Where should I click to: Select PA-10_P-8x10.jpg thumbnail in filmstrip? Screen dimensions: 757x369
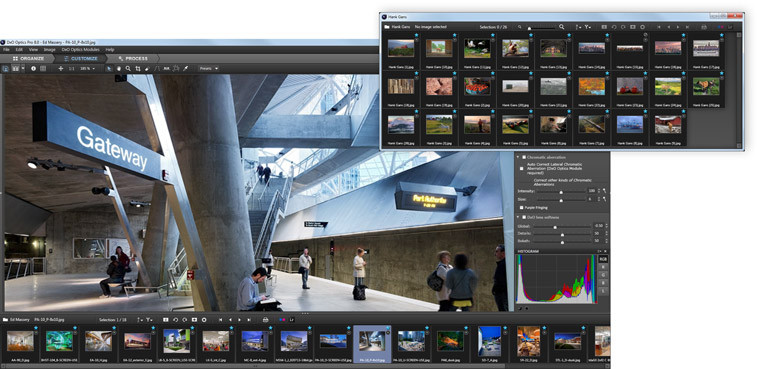372,344
